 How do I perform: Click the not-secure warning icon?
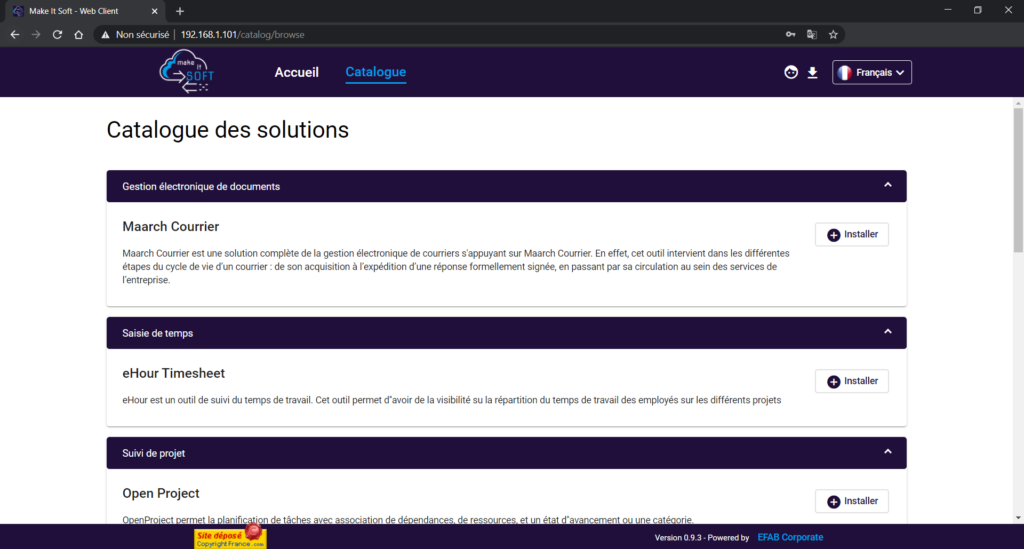105,35
